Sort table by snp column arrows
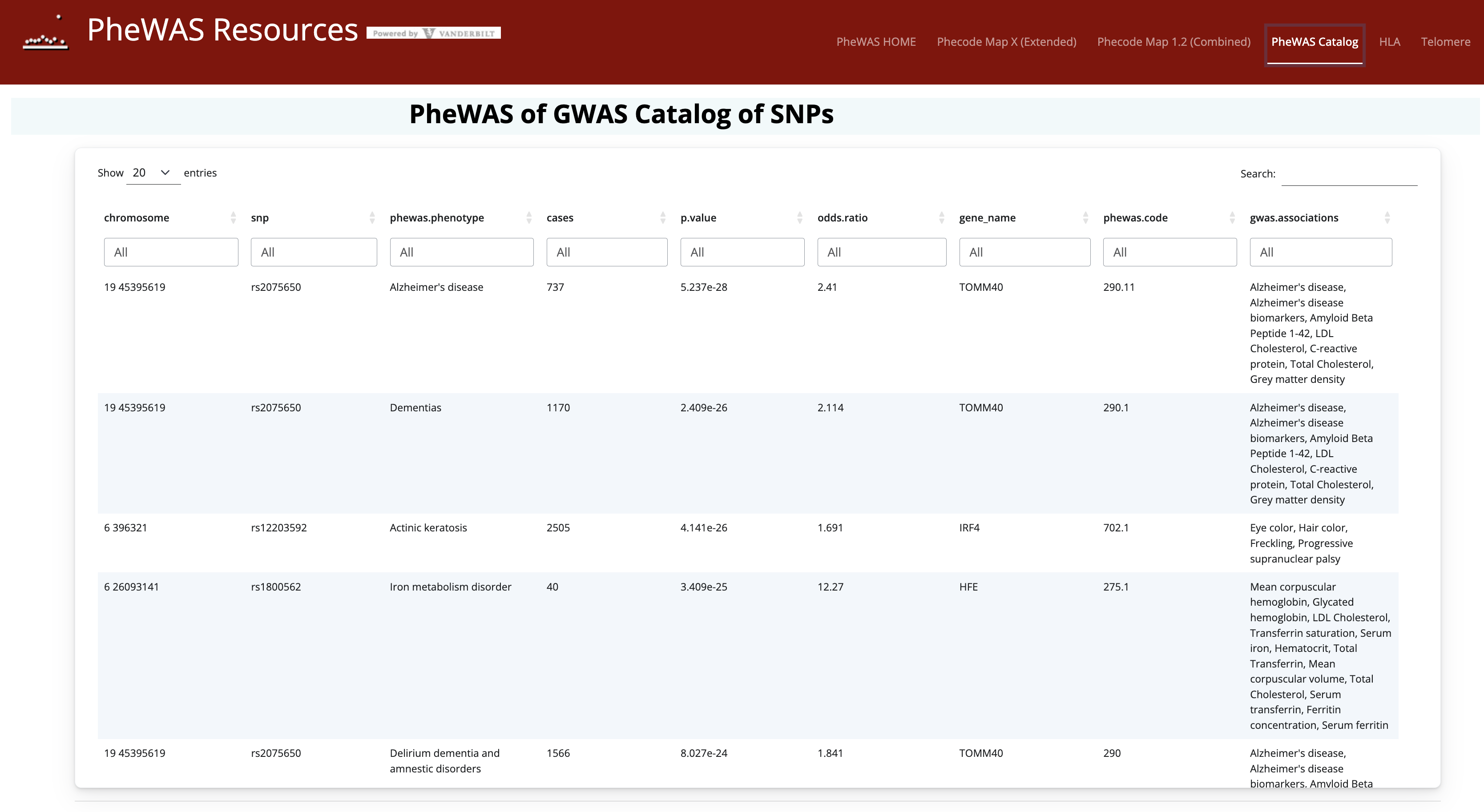This screenshot has height=812, width=1484. click(372, 218)
